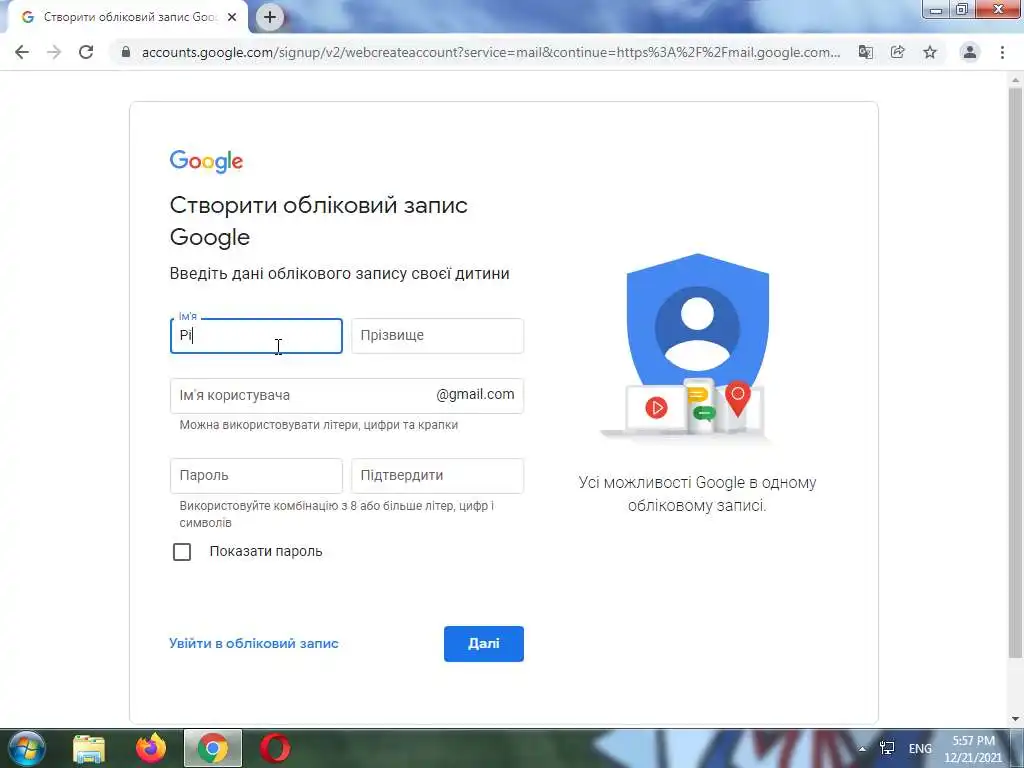Click the browser Back arrow
Viewport: 1024px width, 768px height.
tap(22, 52)
